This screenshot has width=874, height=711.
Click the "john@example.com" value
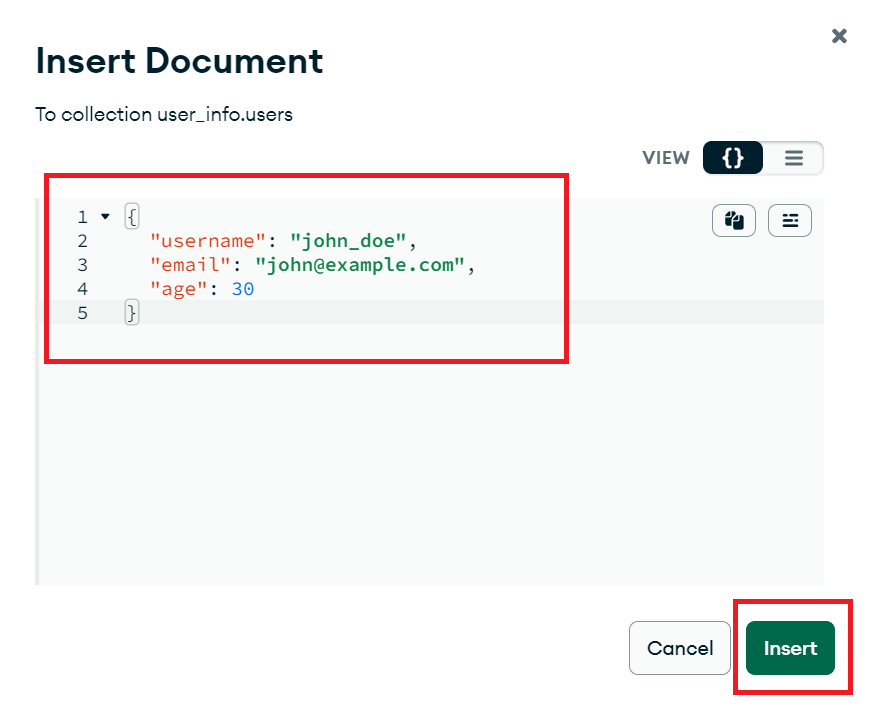pos(360,265)
